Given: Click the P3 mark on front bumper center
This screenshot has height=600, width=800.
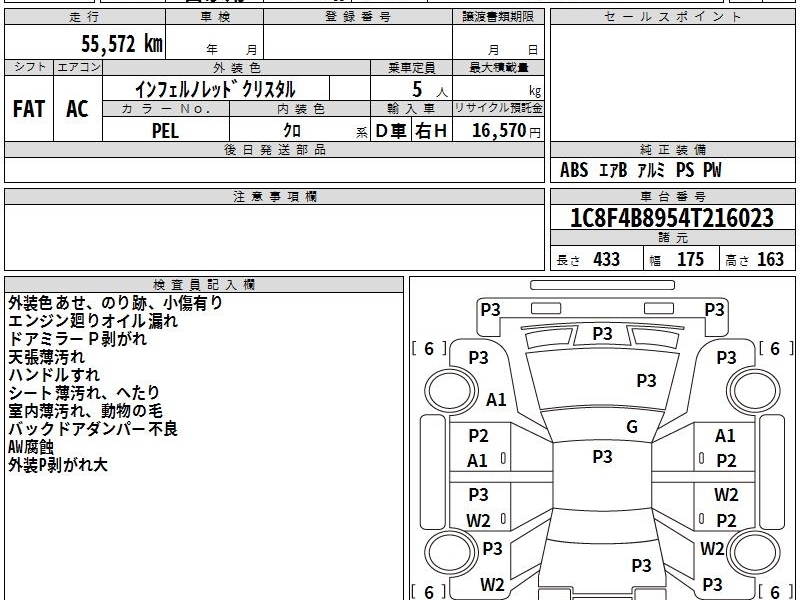Looking at the screenshot, I should [x=602, y=334].
